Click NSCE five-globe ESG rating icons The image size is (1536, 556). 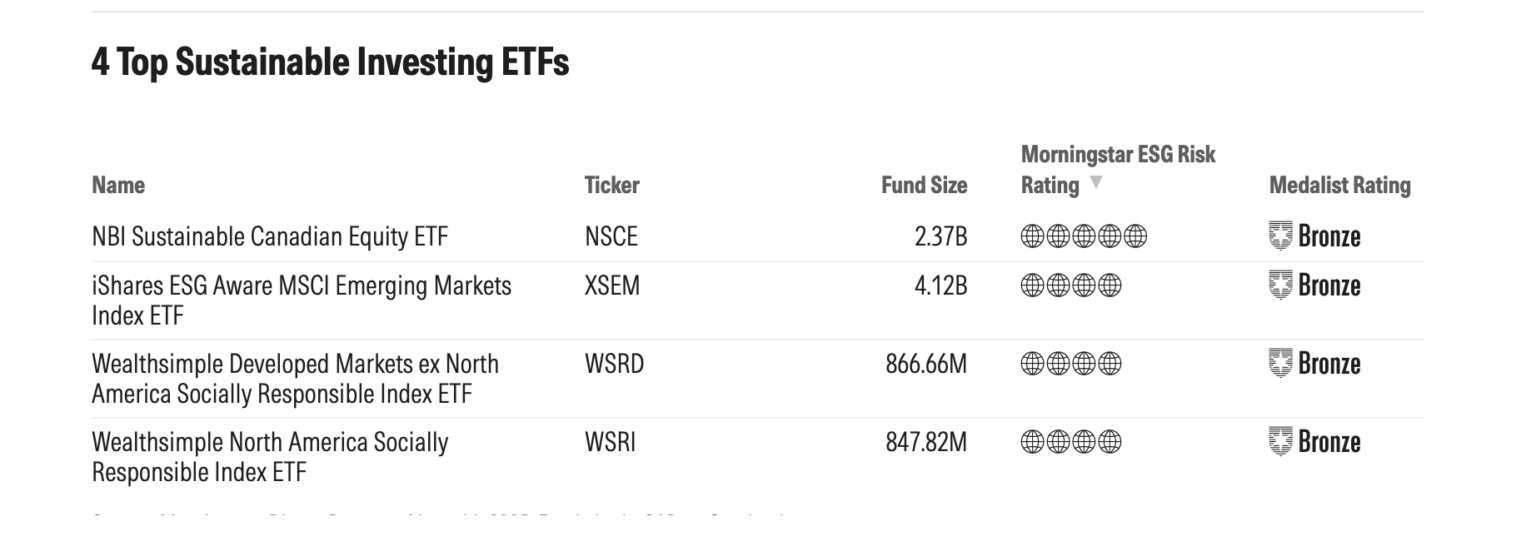click(x=1084, y=238)
